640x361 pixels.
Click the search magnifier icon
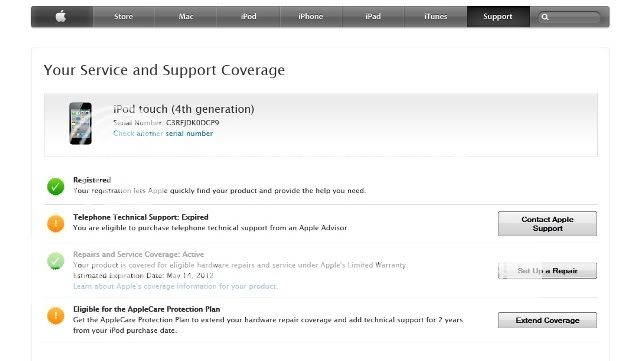[544, 17]
